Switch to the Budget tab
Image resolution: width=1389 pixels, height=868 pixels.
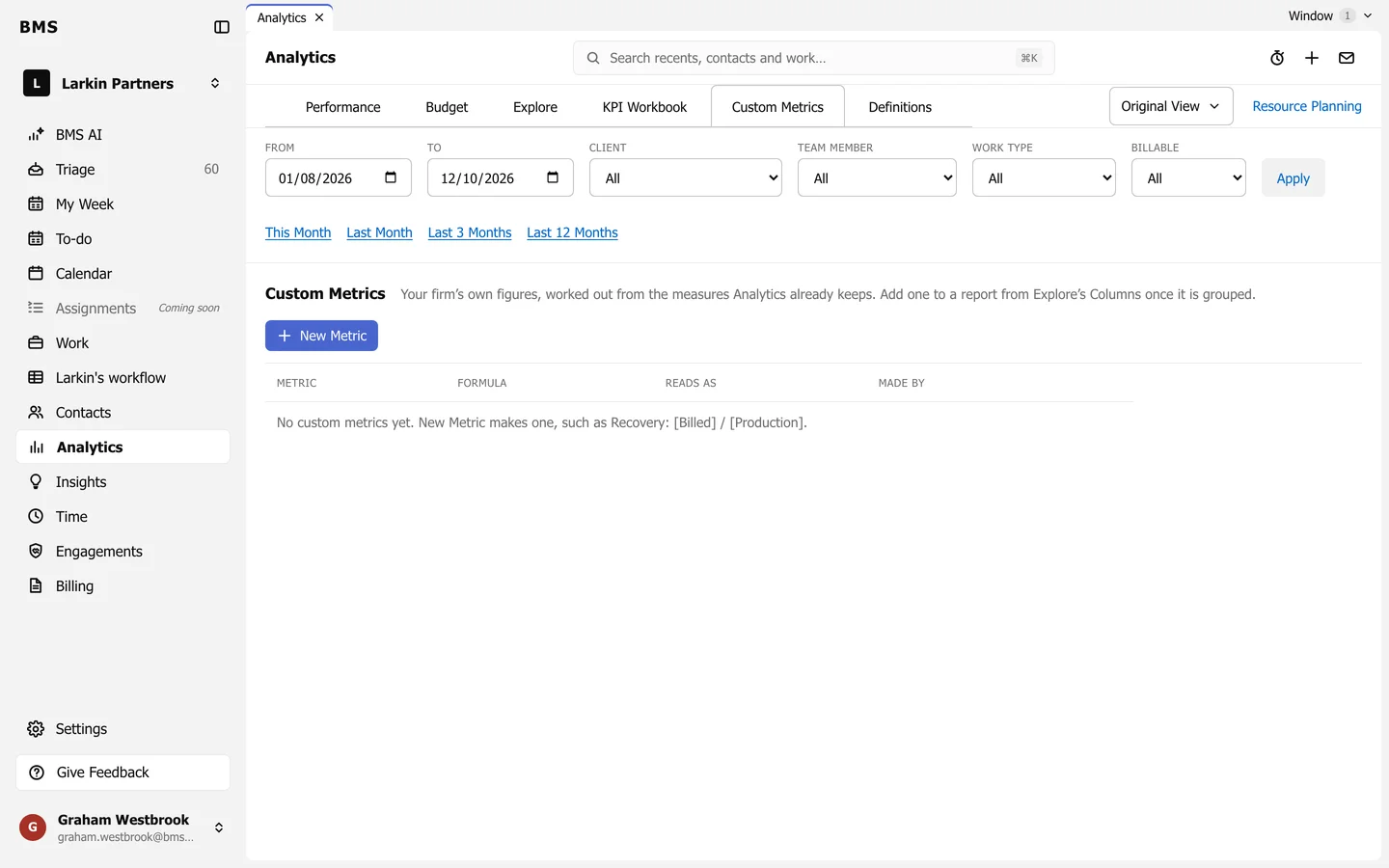tap(447, 107)
